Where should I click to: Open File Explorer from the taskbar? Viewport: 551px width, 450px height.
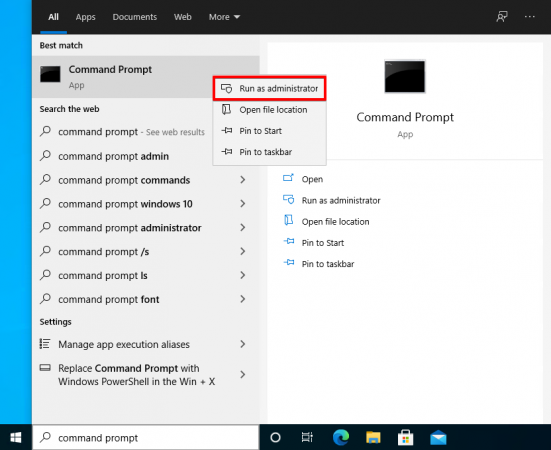[373, 437]
